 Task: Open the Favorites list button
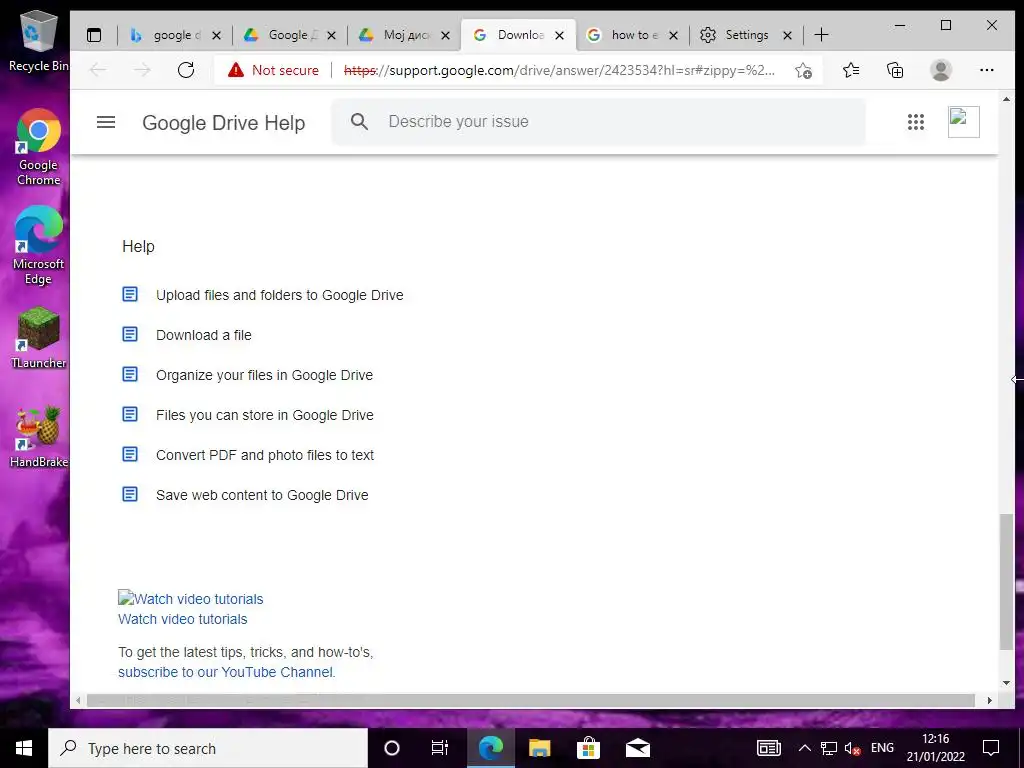coord(851,70)
